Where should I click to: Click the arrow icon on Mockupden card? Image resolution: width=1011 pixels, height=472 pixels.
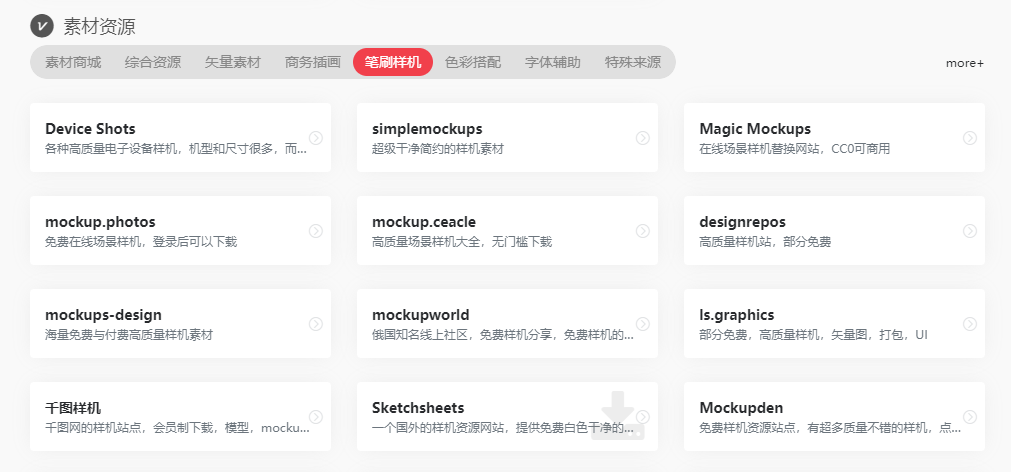click(970, 416)
